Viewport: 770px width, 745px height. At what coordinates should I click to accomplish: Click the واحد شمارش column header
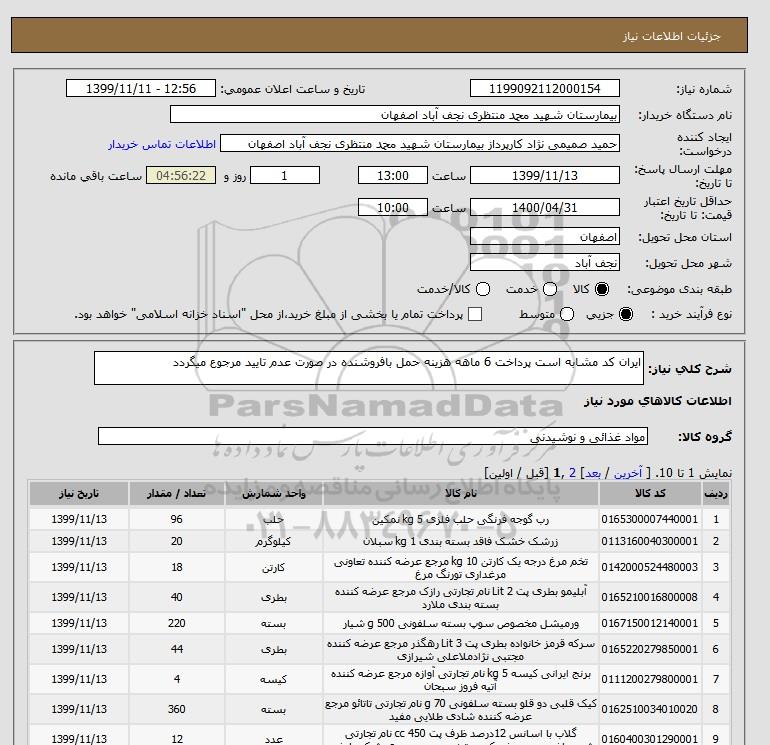[274, 494]
